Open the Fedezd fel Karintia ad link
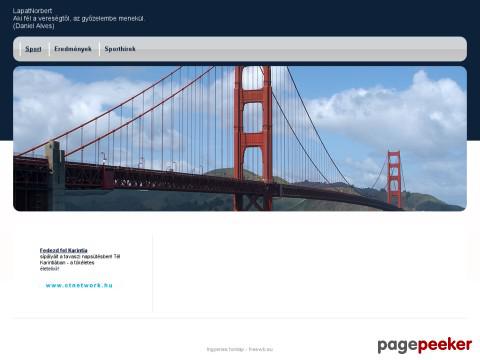480x360 pixels. tap(64, 250)
